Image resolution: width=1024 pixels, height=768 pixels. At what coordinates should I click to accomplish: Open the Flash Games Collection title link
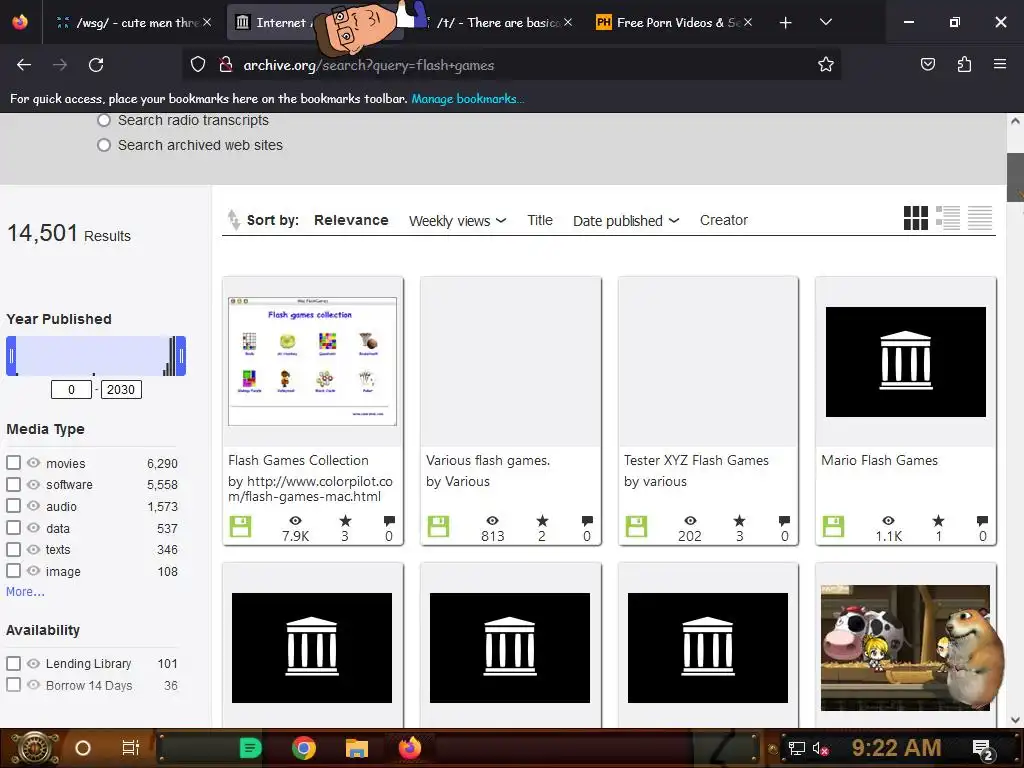tap(298, 460)
